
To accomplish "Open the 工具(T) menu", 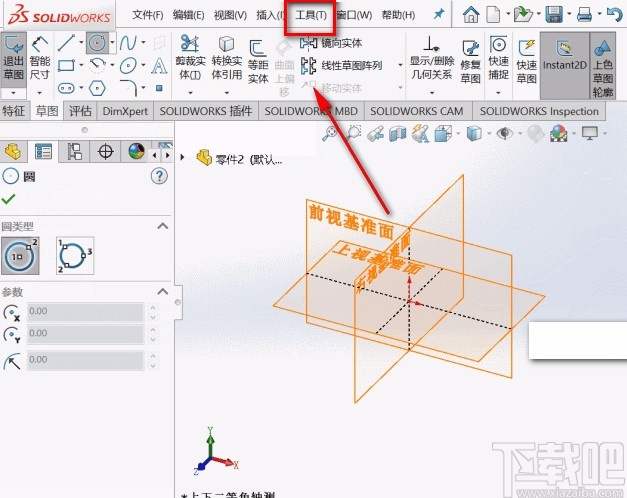I will tap(311, 15).
